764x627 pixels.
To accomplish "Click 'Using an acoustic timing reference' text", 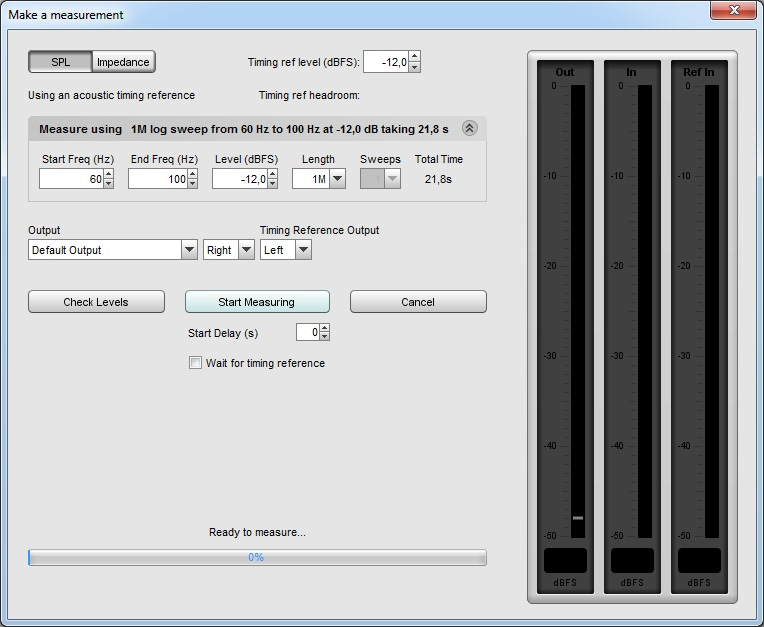I will [112, 95].
